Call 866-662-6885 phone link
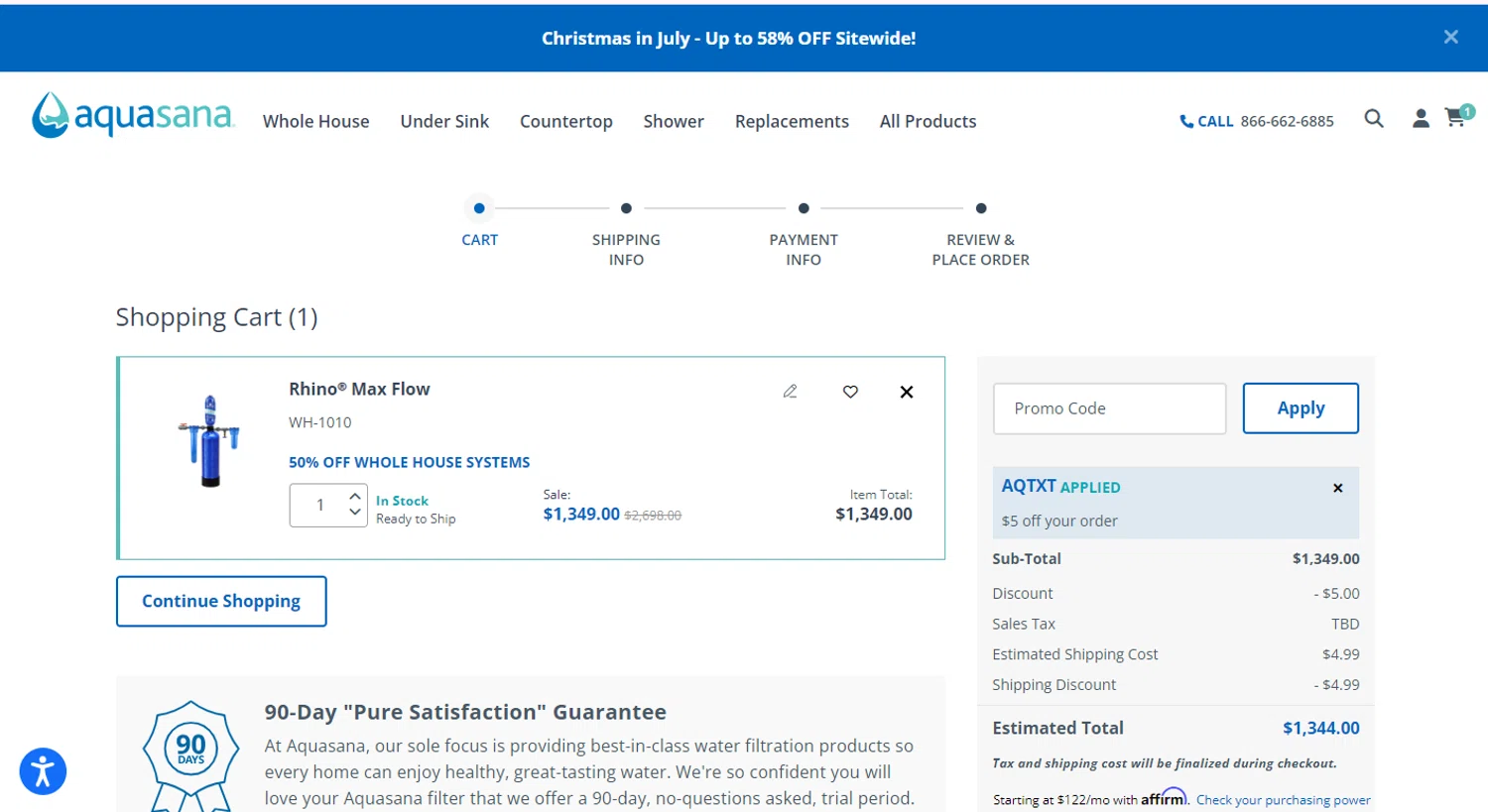Screen dimensions: 1488x812 [1257, 121]
